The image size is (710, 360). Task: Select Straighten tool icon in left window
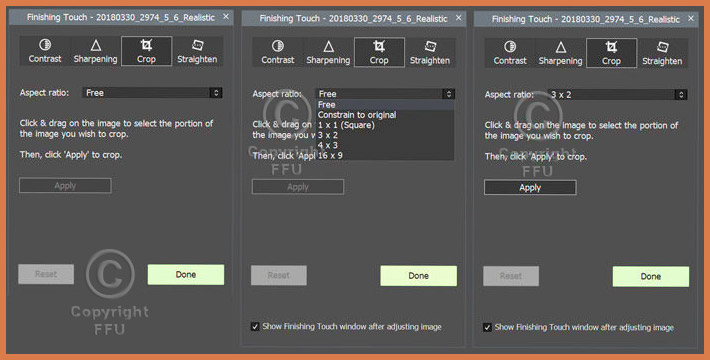pyautogui.click(x=197, y=51)
